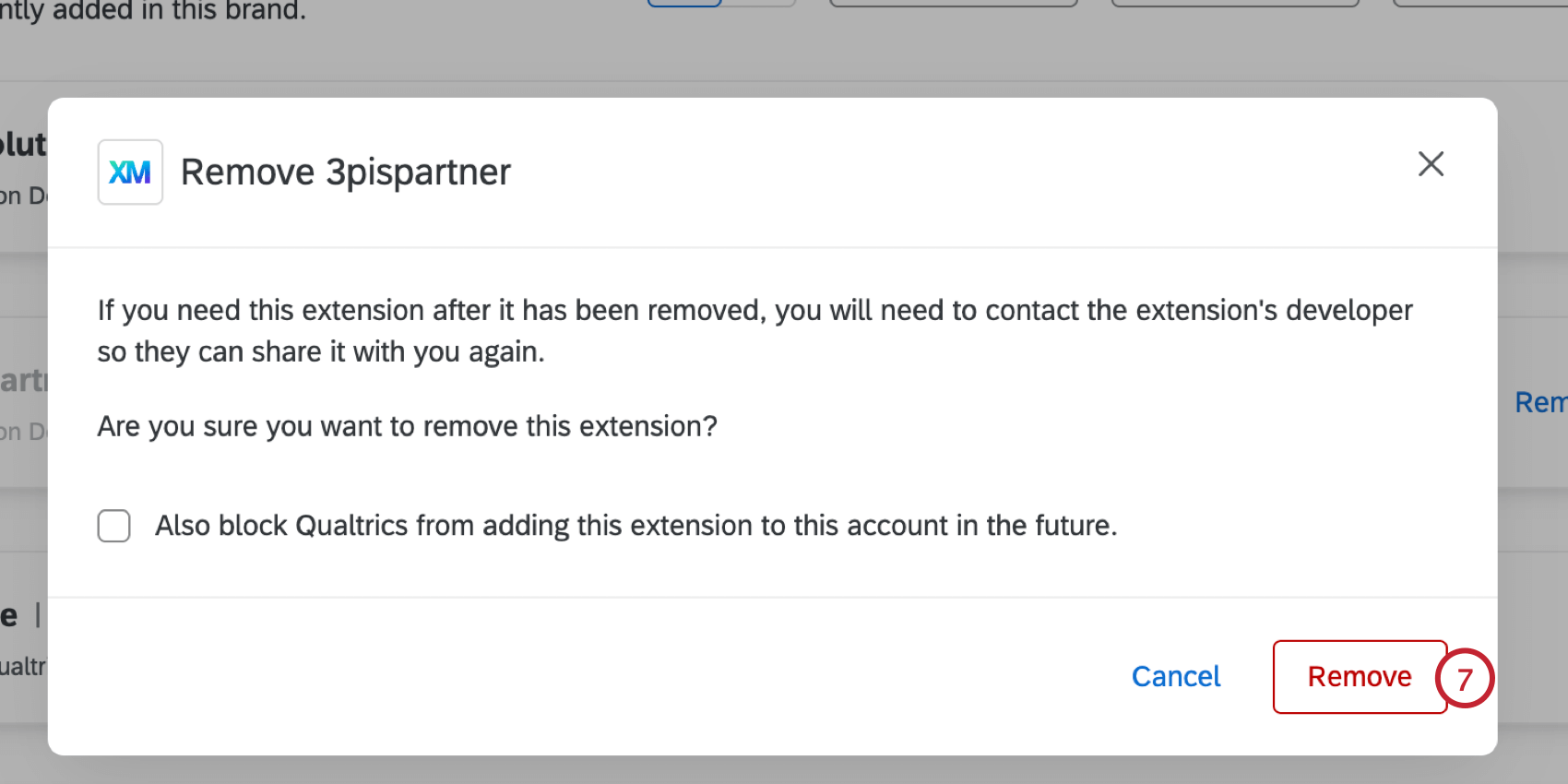Click the "Also block Qualtrics" label text

[636, 526]
